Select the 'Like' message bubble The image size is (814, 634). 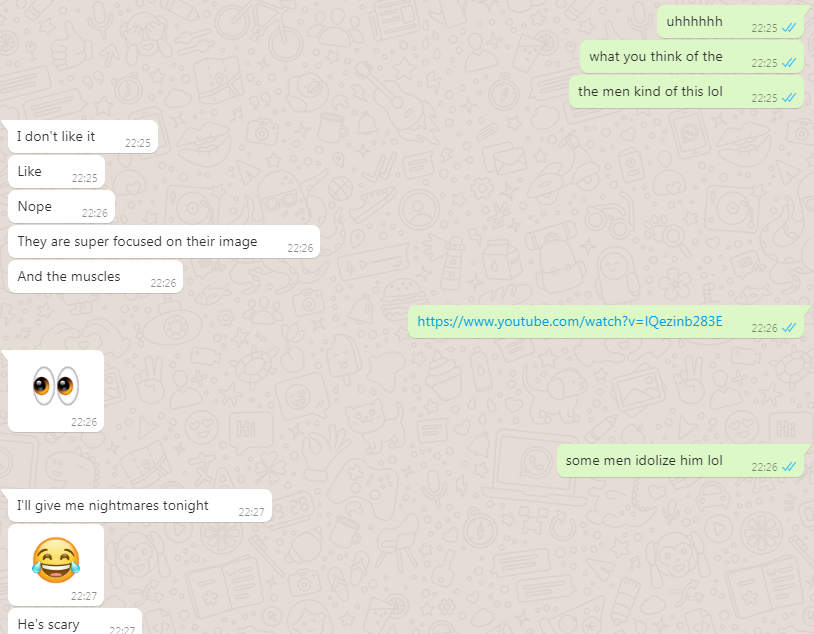pos(57,171)
